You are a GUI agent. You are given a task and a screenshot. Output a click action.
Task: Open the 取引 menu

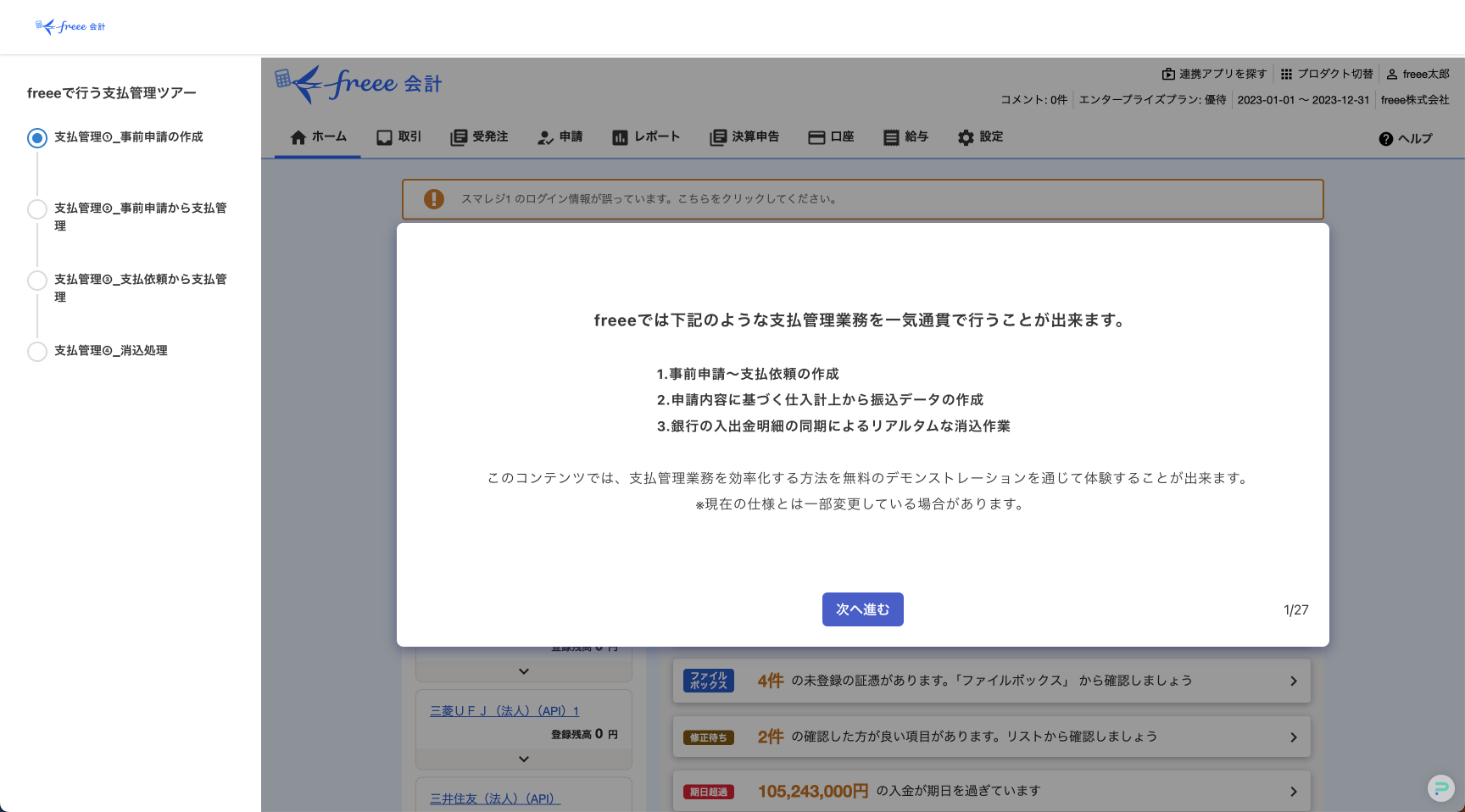(398, 137)
